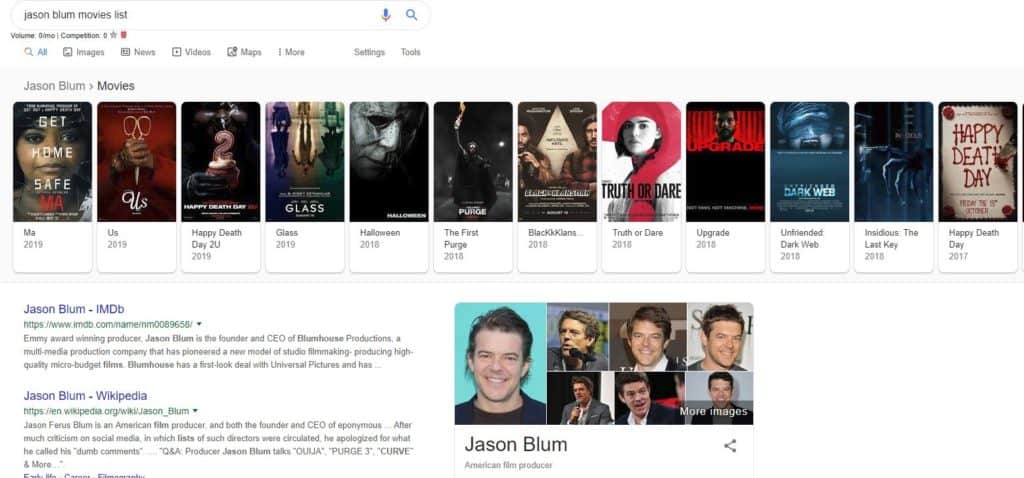The image size is (1024, 478).
Task: Open the Videos results tab
Action: point(191,52)
